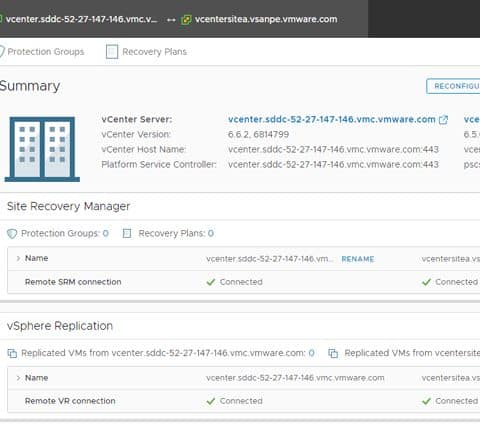Image resolution: width=480 pixels, height=424 pixels.
Task: Click the external link icon beside vCenter Server
Action: pos(443,120)
